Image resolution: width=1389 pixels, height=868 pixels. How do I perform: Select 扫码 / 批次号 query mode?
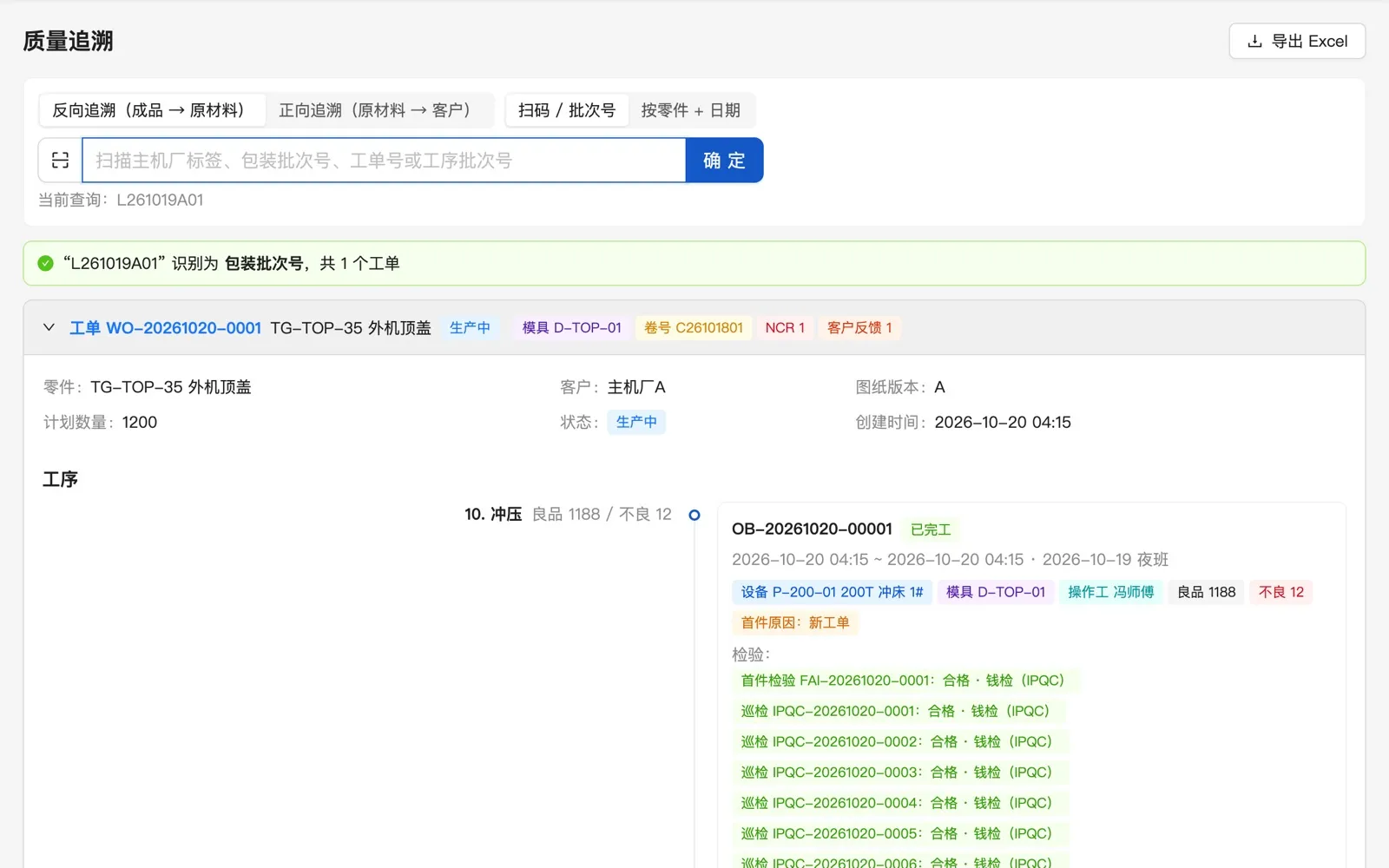pos(567,110)
